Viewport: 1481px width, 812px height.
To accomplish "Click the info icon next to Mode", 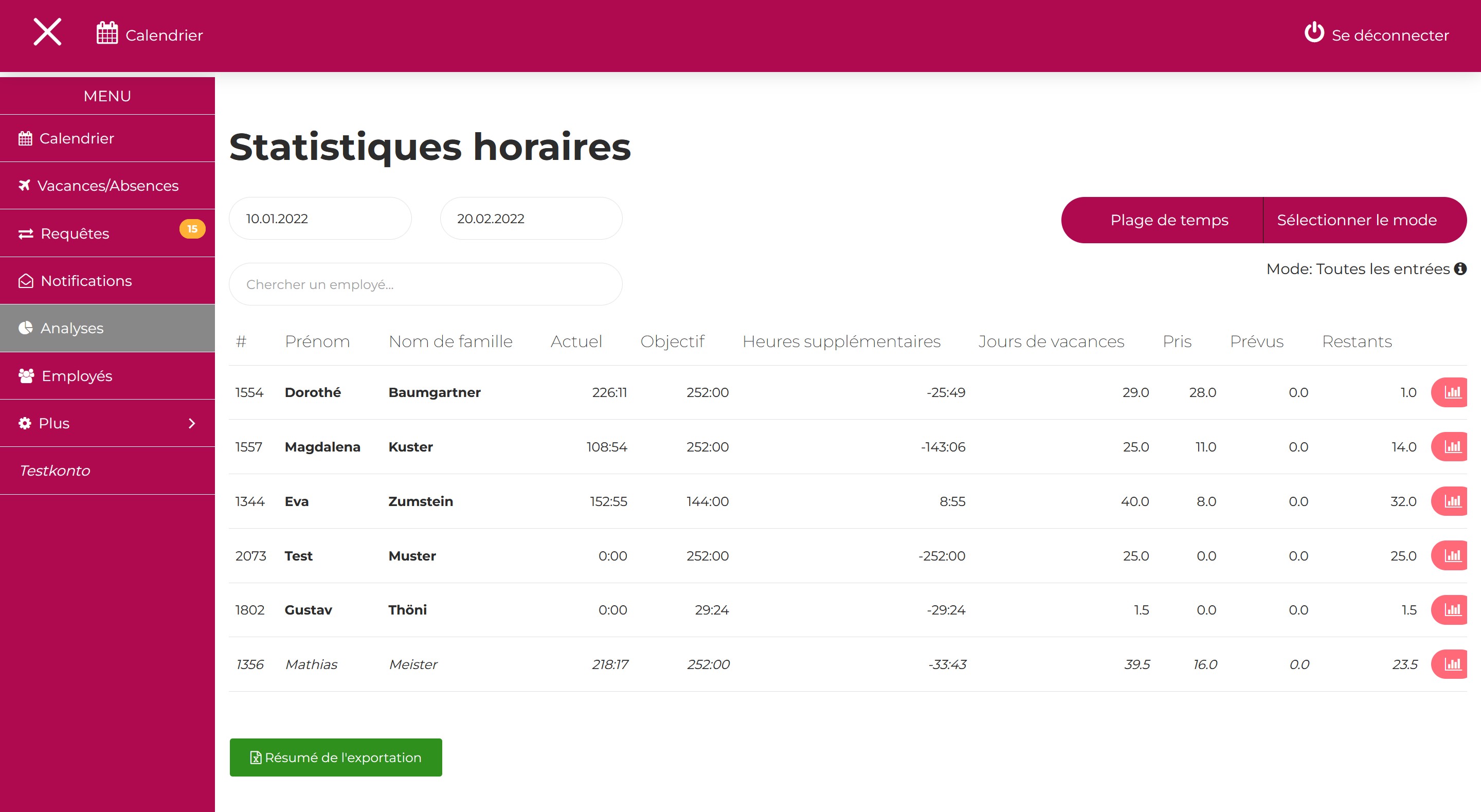I will (x=1460, y=269).
